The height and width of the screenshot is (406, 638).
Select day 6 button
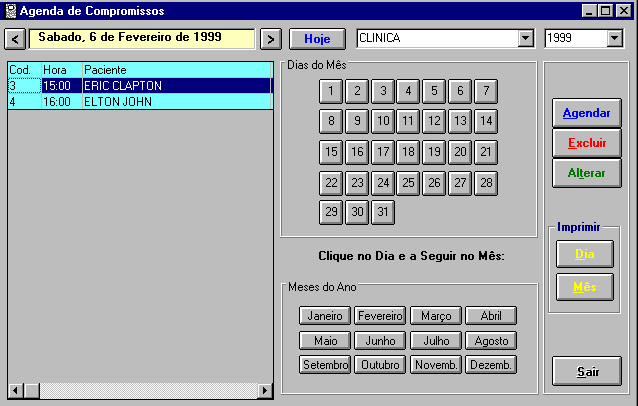460,91
